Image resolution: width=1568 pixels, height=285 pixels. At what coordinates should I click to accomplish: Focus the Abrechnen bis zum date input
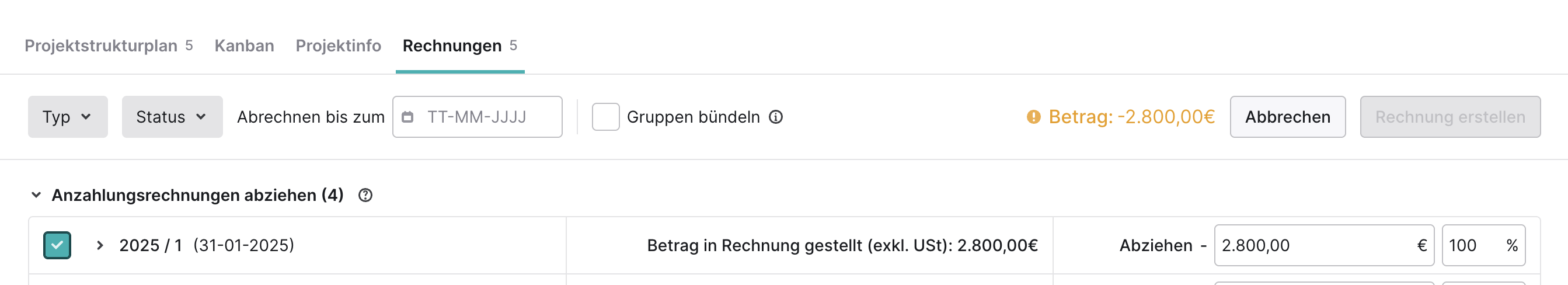[477, 117]
